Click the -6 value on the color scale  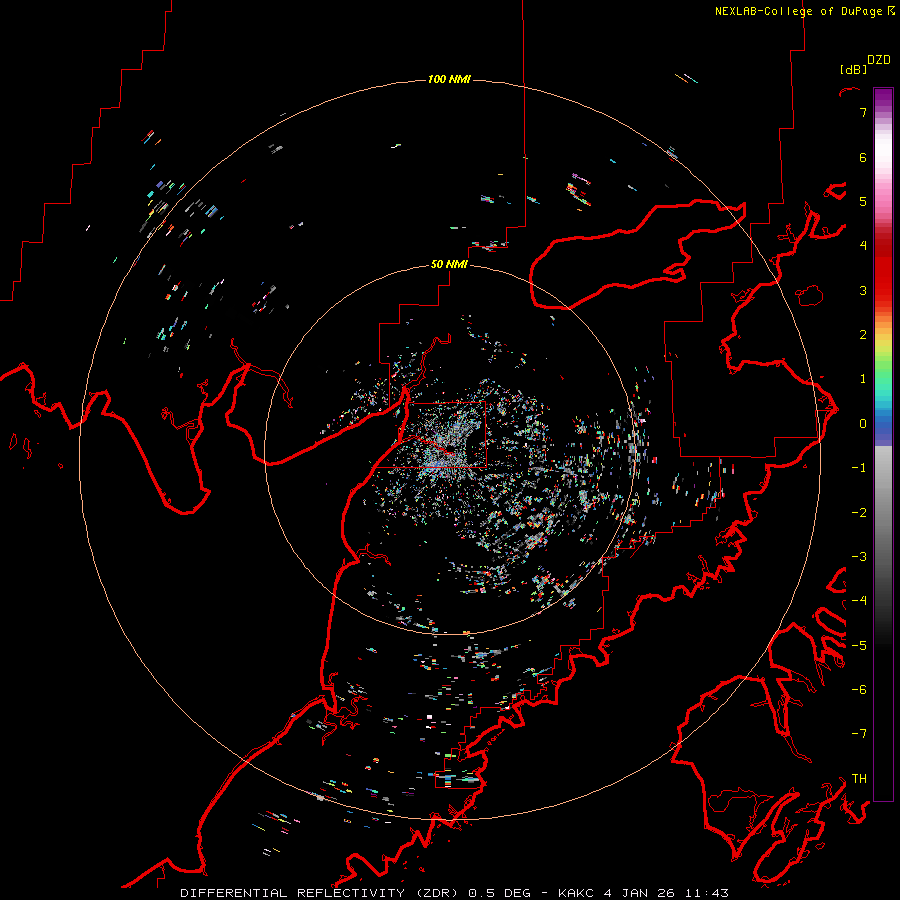[859, 690]
